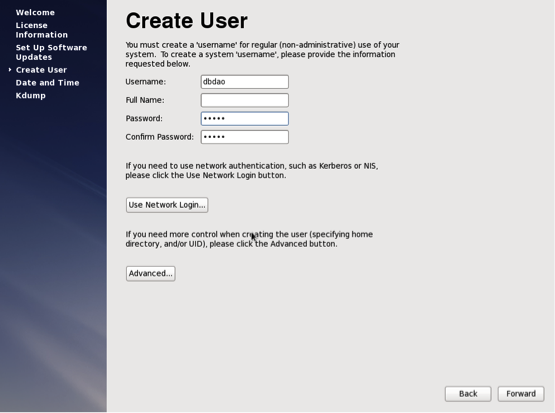The height and width of the screenshot is (413, 555).
Task: Select License Information sidebar step
Action: pyautogui.click(x=41, y=30)
